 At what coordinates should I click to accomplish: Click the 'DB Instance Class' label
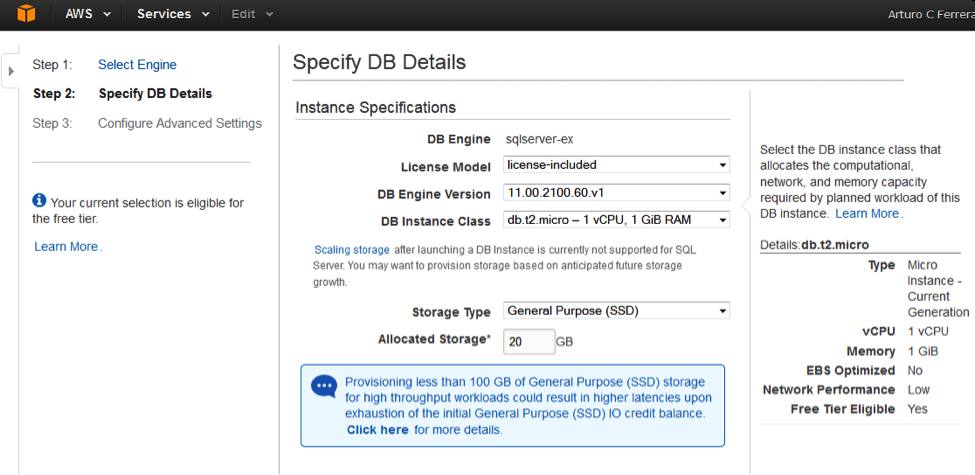tap(435, 222)
